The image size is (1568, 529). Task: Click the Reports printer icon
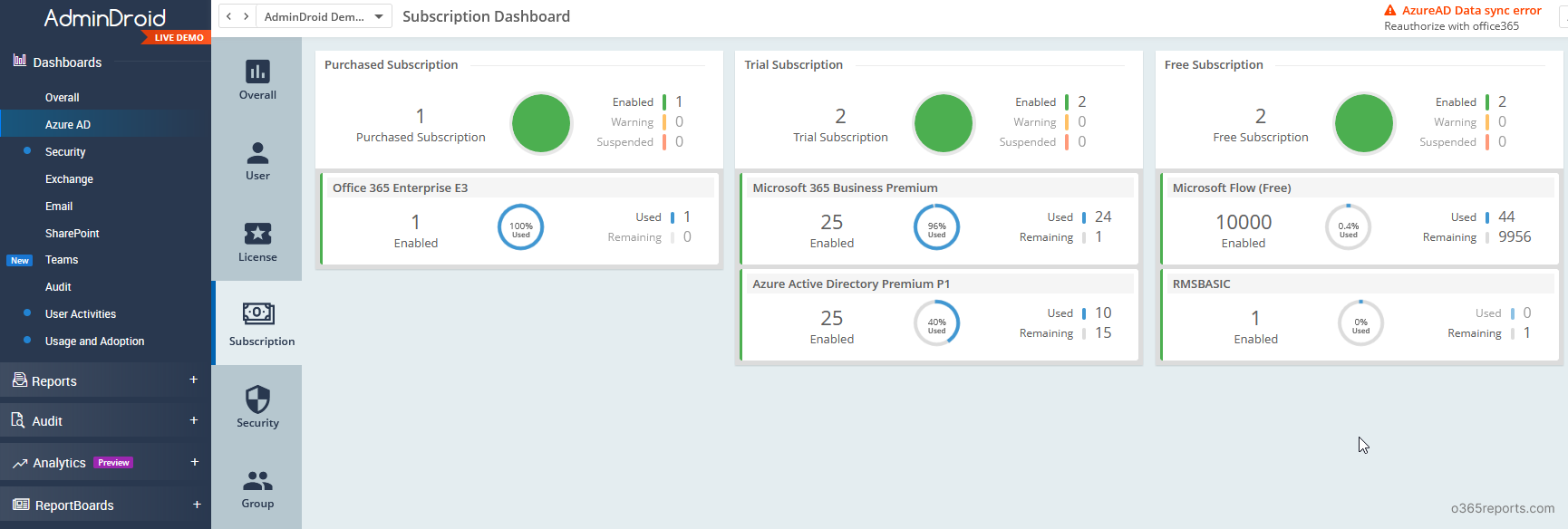19,380
